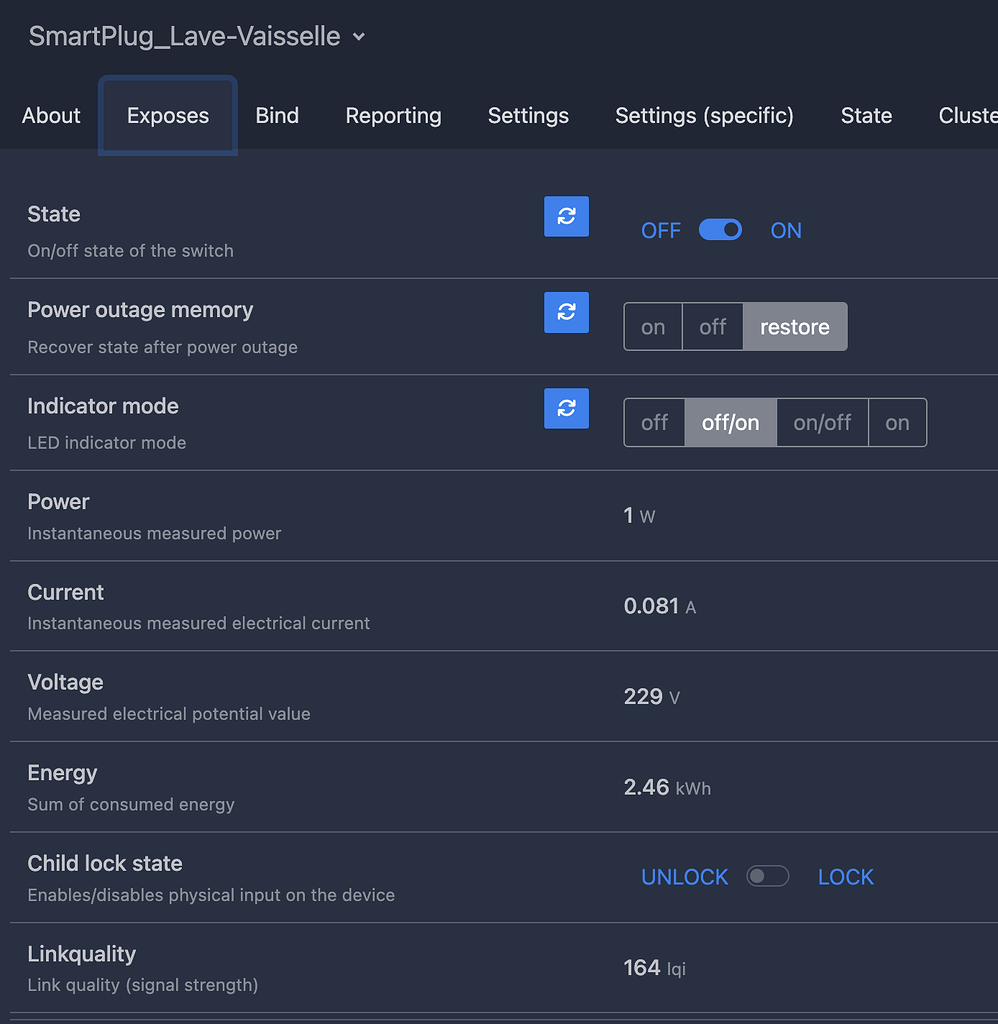Choose on/off Indicator mode
This screenshot has width=998, height=1024.
[822, 423]
